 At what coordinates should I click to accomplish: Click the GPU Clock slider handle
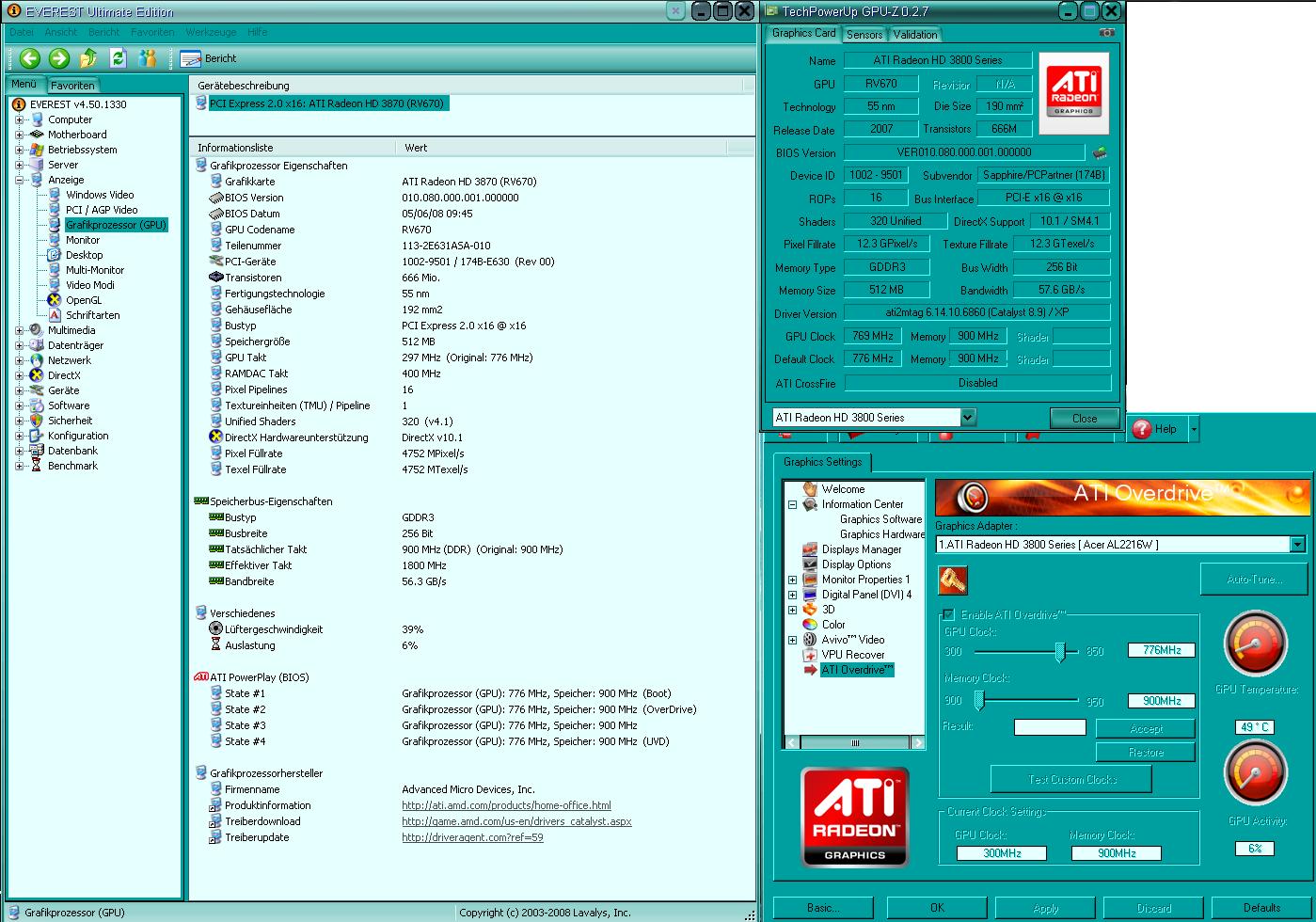[1060, 652]
